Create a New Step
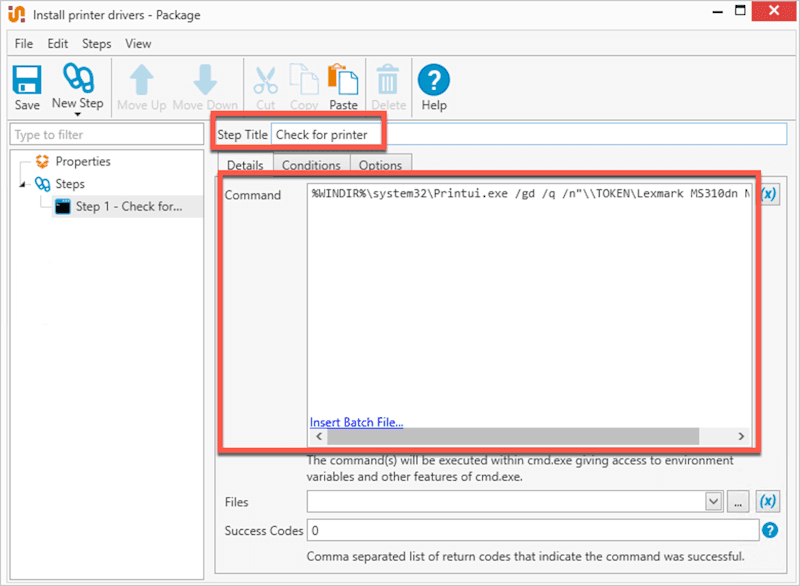This screenshot has height=586, width=800. (78, 80)
